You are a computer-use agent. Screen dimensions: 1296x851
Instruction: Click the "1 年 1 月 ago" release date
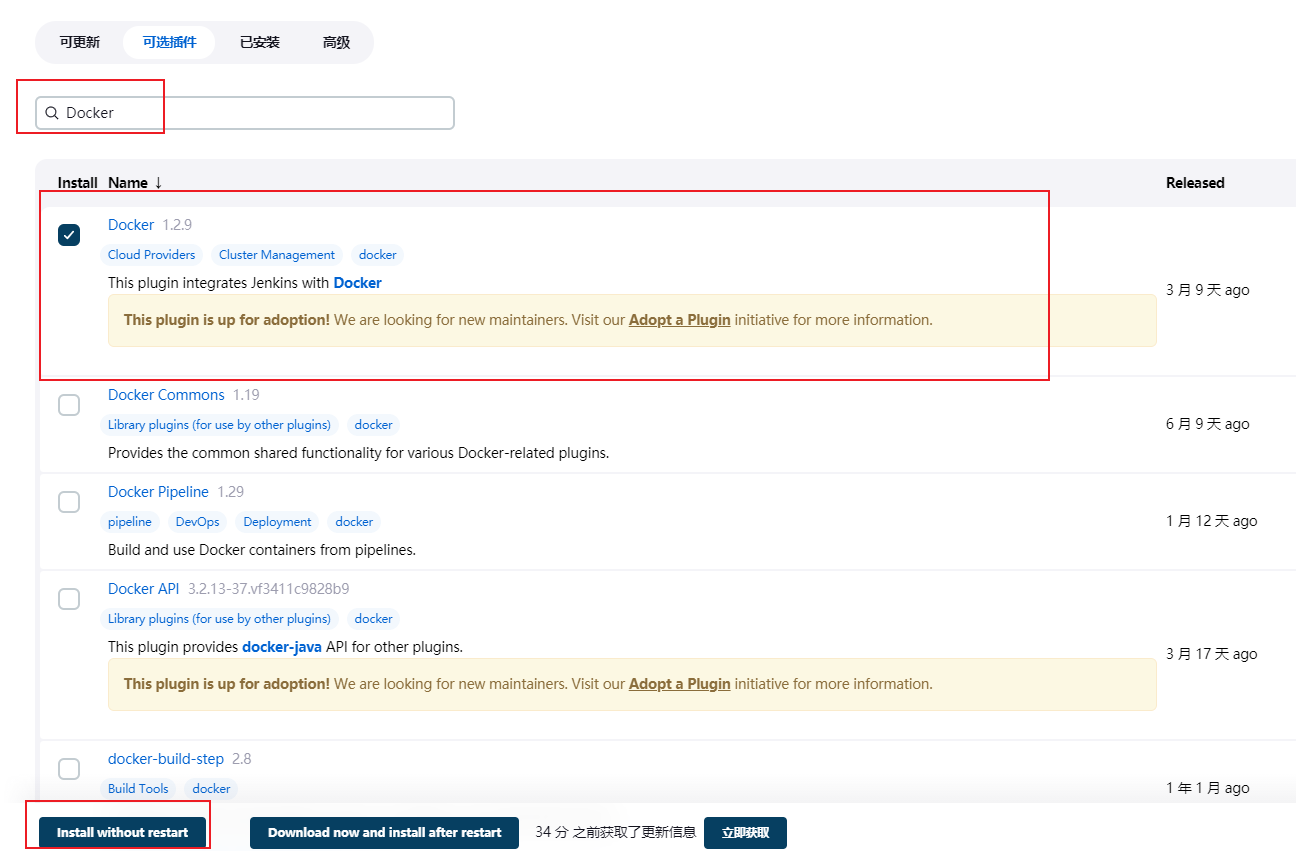[x=1208, y=788]
